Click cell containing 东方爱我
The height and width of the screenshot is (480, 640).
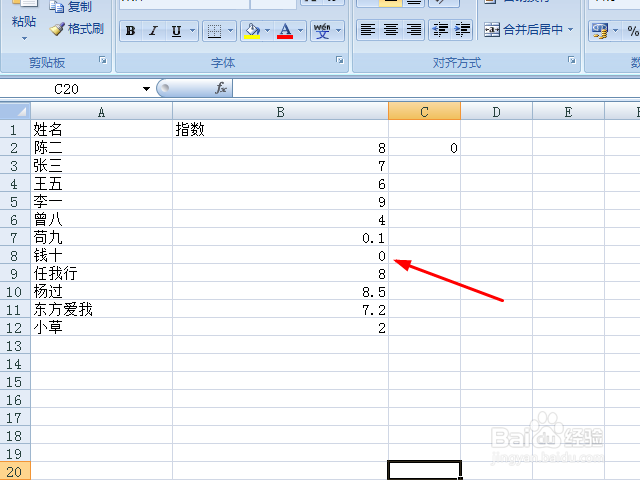(x=102, y=309)
